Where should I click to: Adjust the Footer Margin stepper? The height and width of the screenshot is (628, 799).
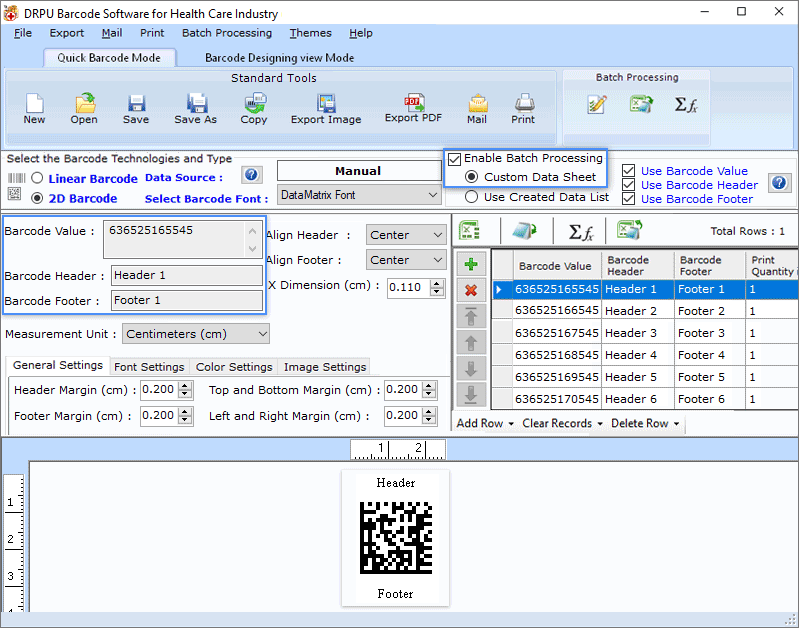(185, 416)
